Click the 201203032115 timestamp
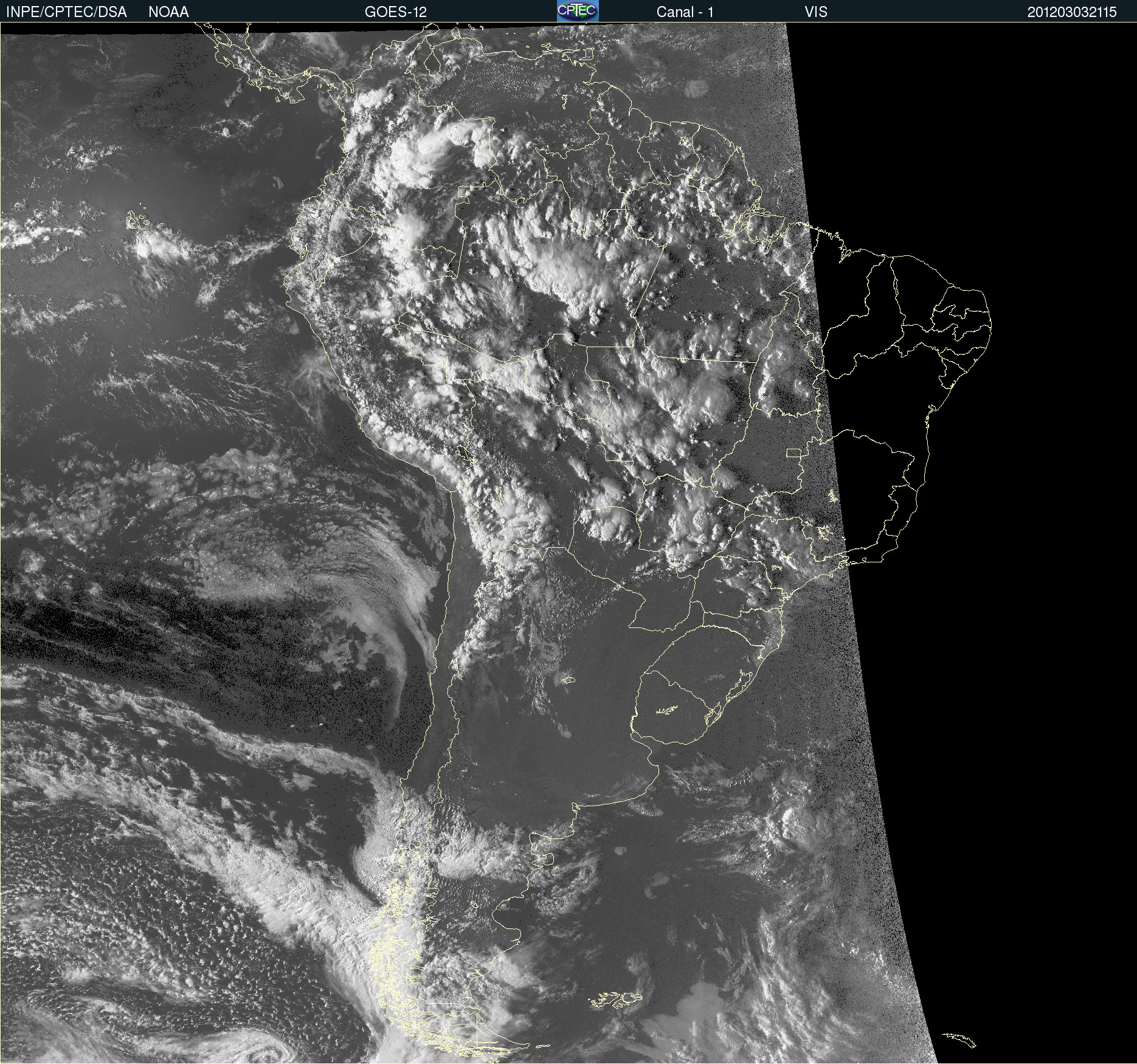Image resolution: width=1137 pixels, height=1064 pixels. [1072, 12]
